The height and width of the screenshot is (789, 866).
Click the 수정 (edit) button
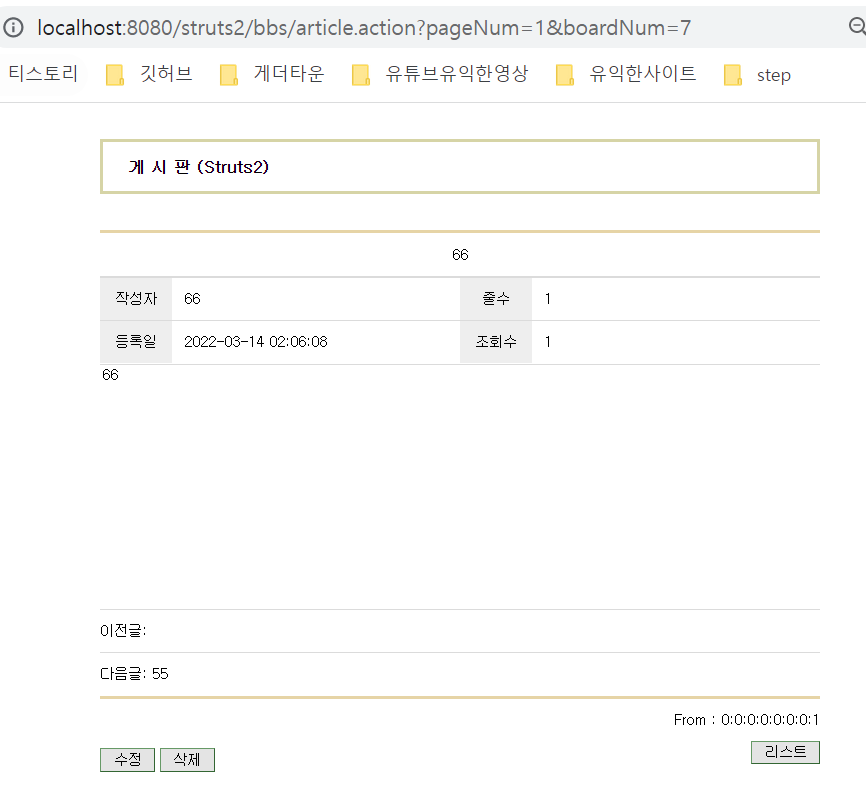pyautogui.click(x=128, y=760)
